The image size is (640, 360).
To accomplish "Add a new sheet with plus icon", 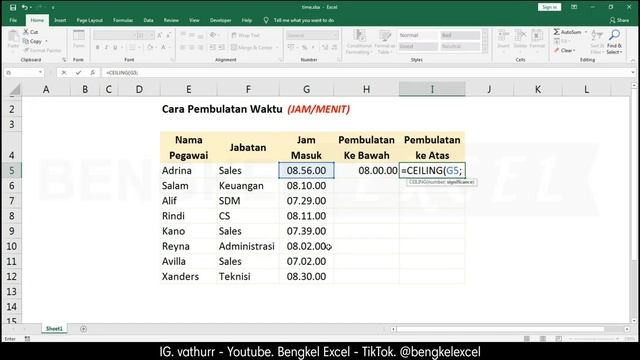I will tap(83, 329).
